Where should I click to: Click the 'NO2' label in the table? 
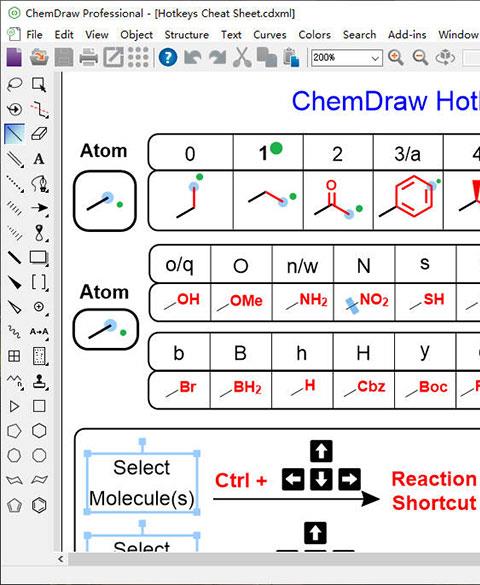click(374, 300)
